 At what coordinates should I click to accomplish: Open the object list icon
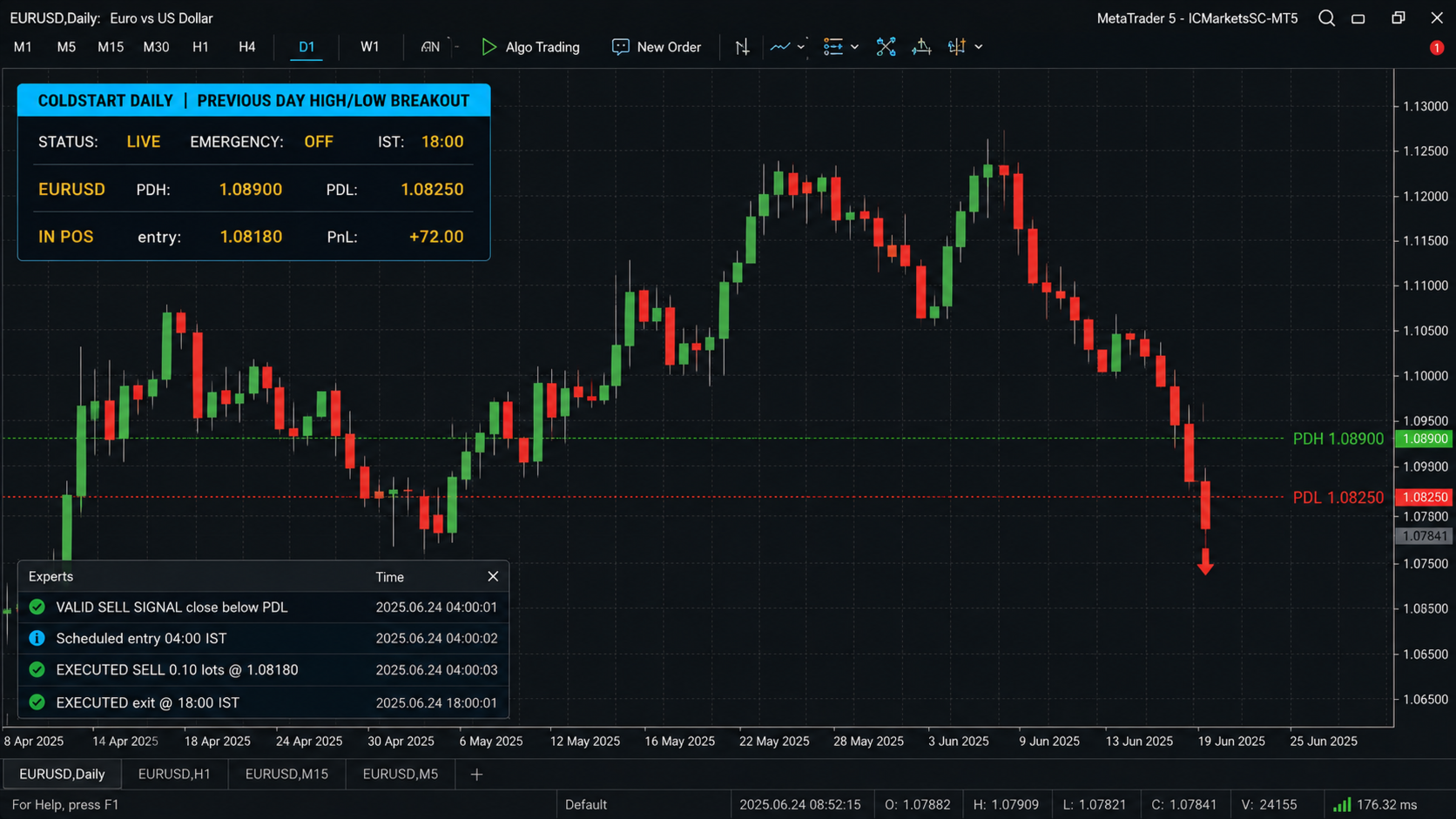pos(833,47)
